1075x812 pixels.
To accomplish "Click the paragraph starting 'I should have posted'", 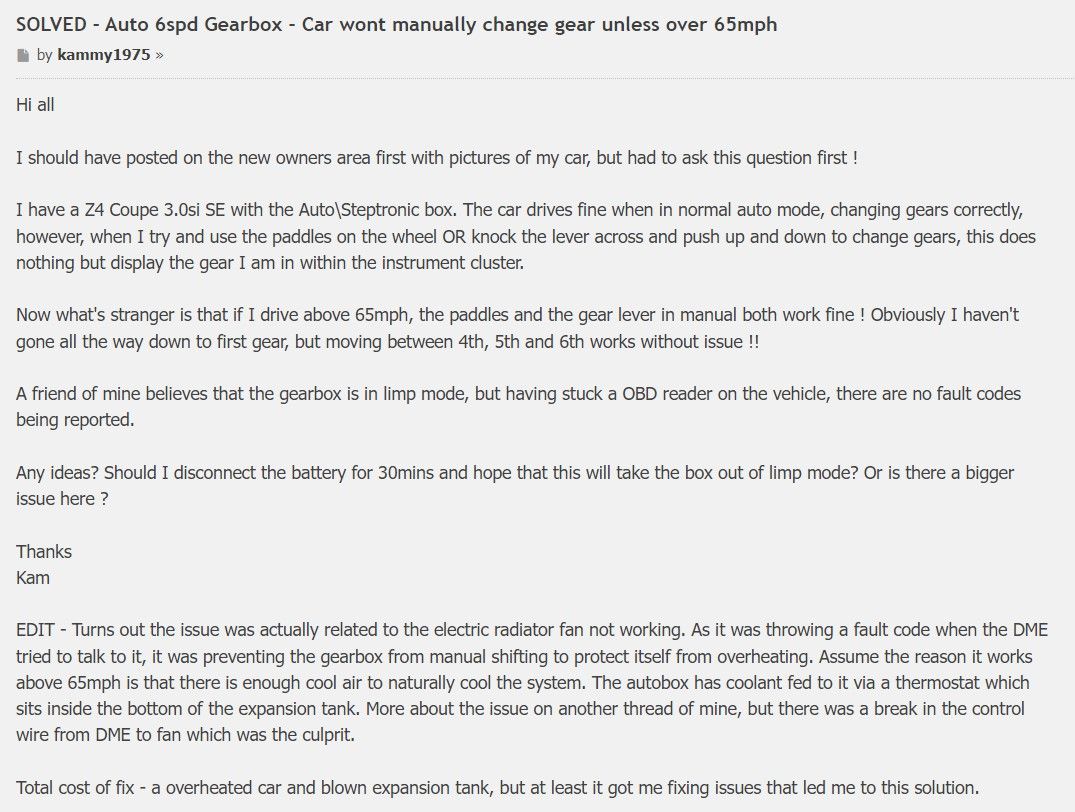I will 436,158.
